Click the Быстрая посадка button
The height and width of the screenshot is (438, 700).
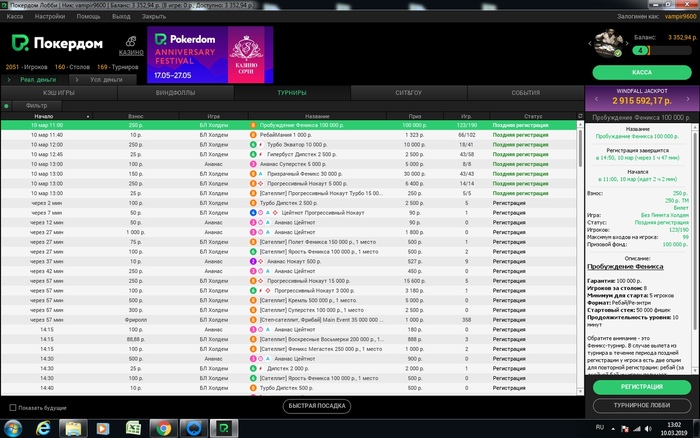click(x=317, y=406)
